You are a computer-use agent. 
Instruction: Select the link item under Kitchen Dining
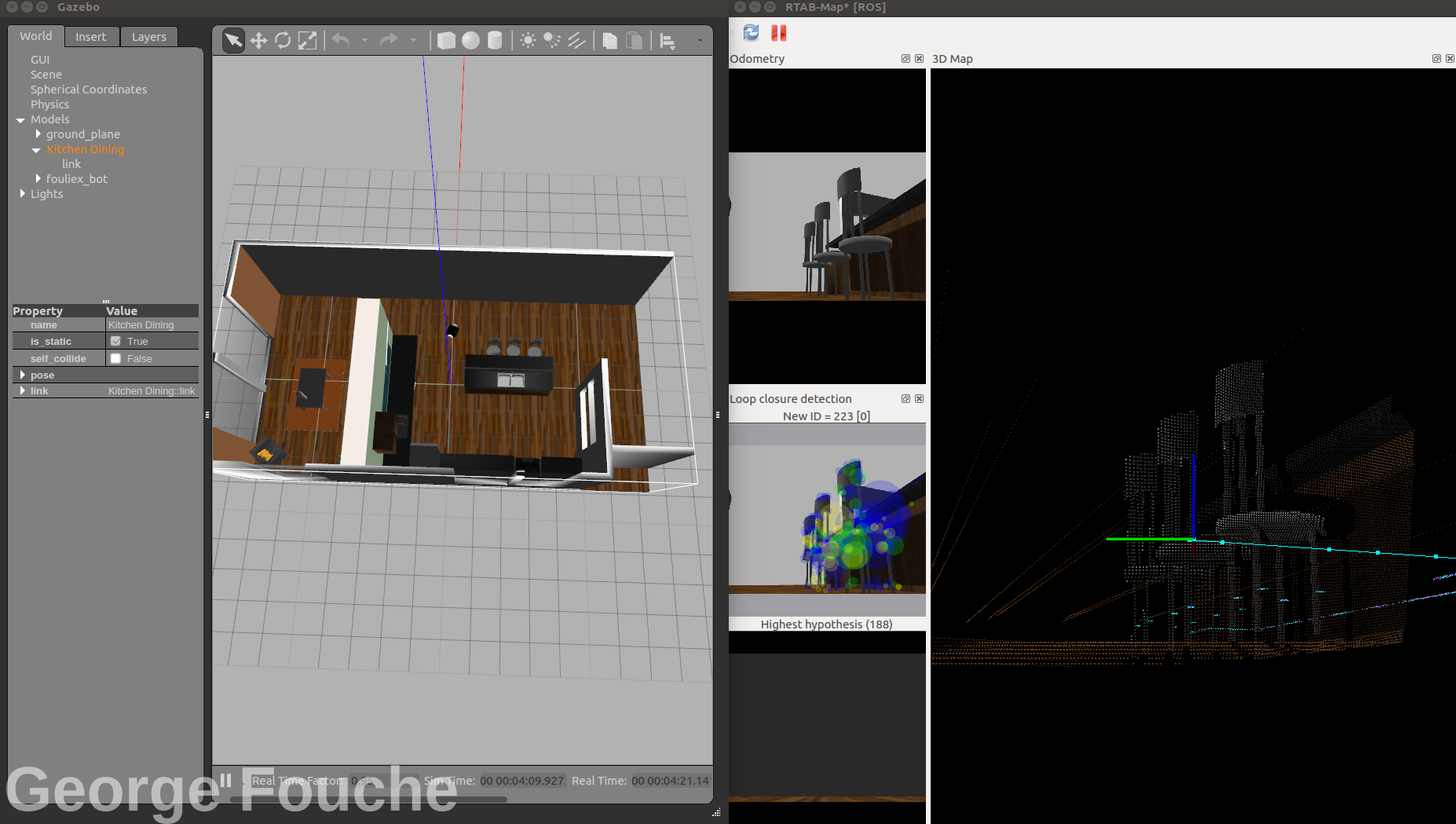point(71,164)
